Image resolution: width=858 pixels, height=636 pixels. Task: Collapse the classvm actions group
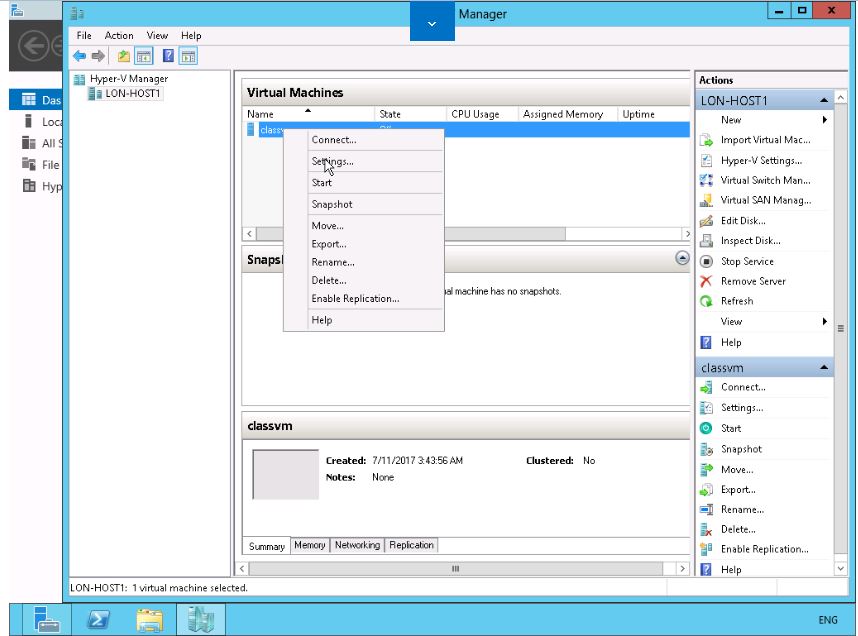pos(825,368)
